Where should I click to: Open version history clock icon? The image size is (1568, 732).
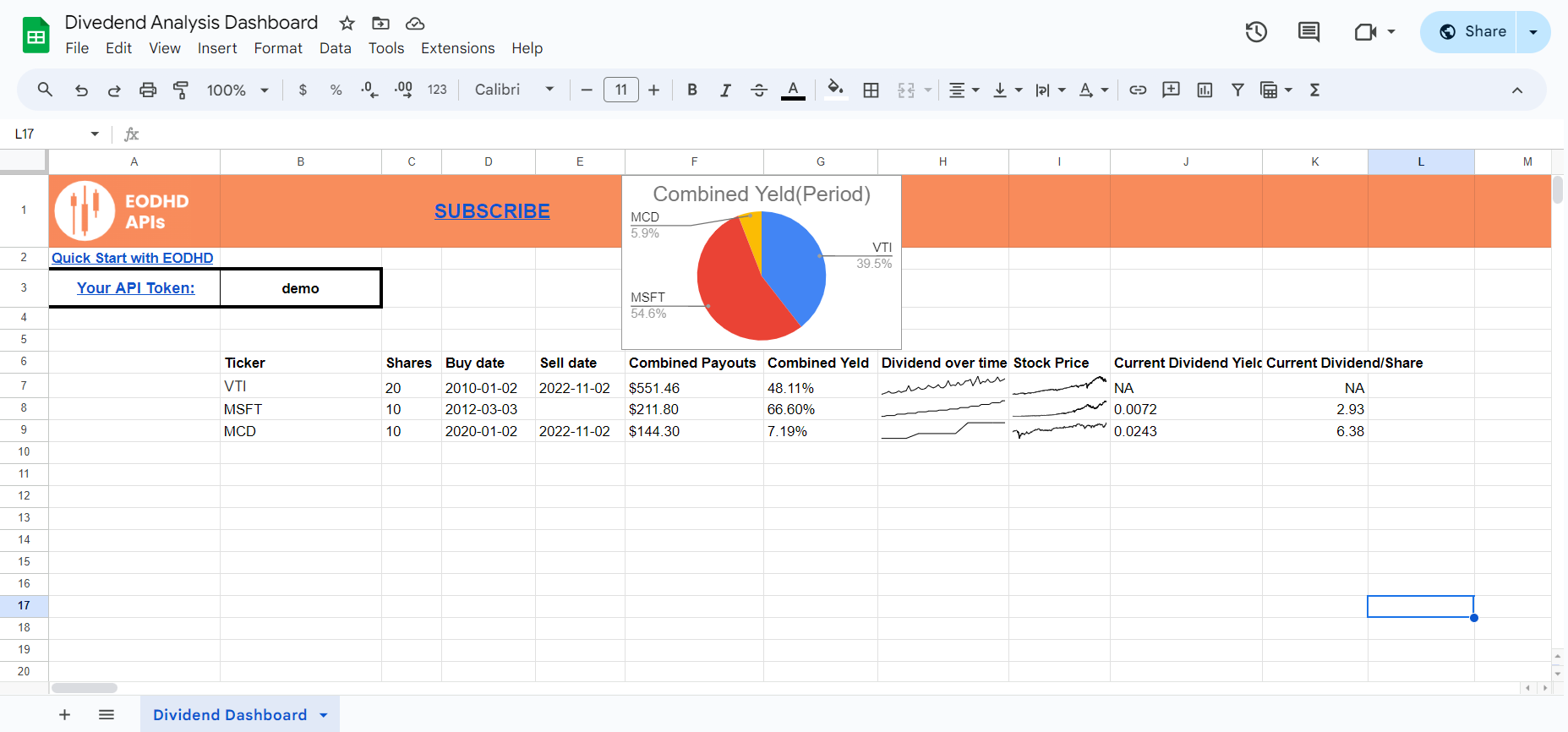(1256, 32)
